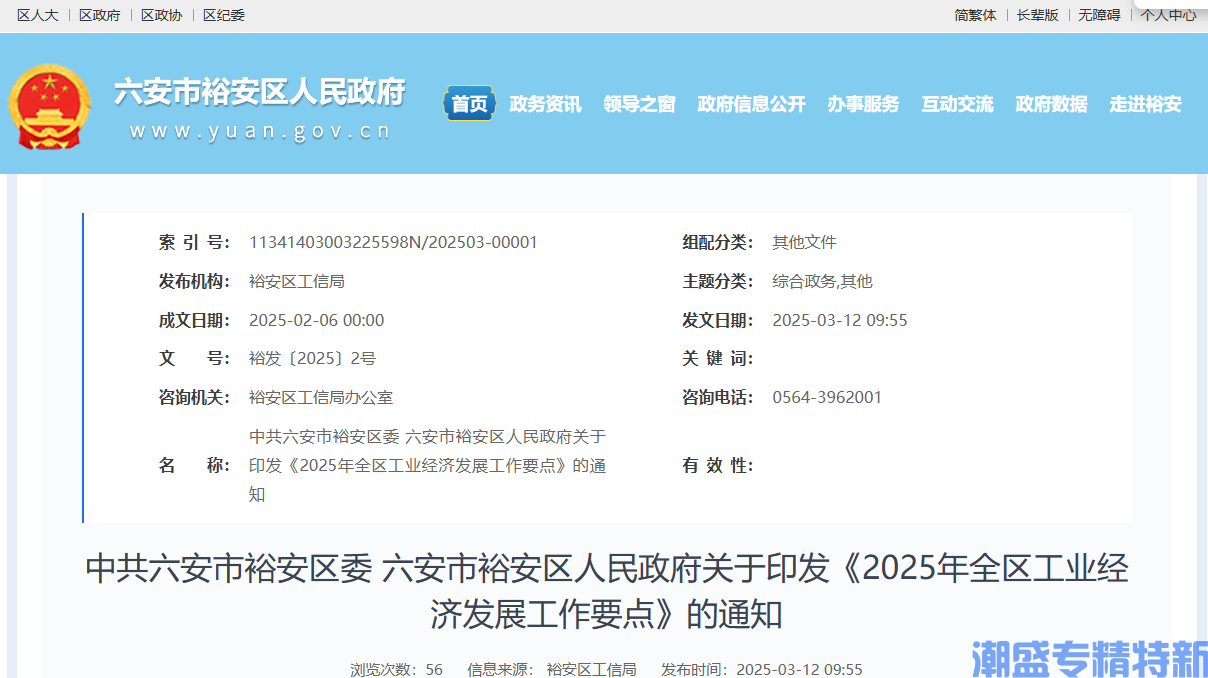Open the 区政府 top link
This screenshot has height=678, width=1208.
[100, 15]
